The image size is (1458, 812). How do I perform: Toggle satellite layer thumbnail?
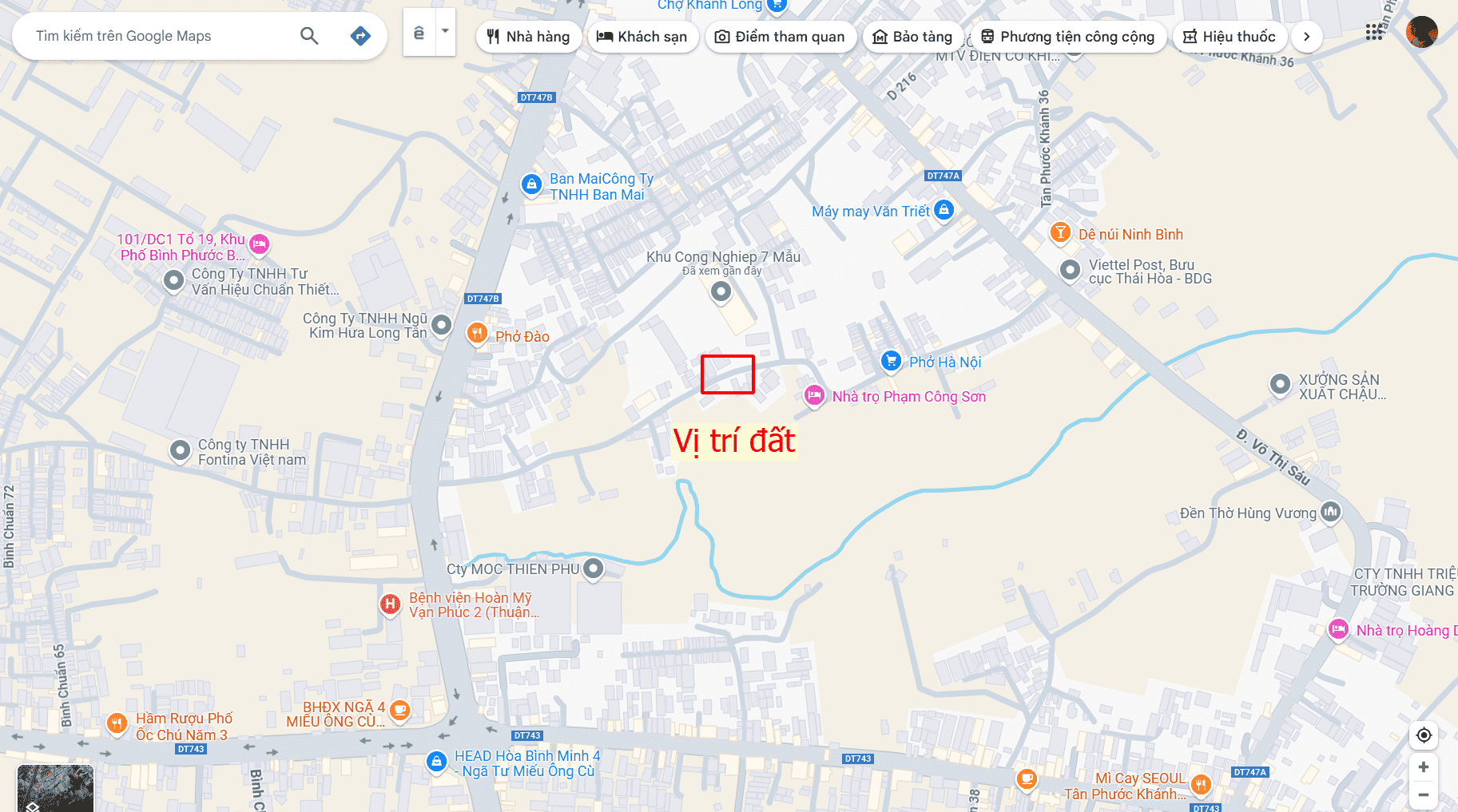tap(55, 788)
